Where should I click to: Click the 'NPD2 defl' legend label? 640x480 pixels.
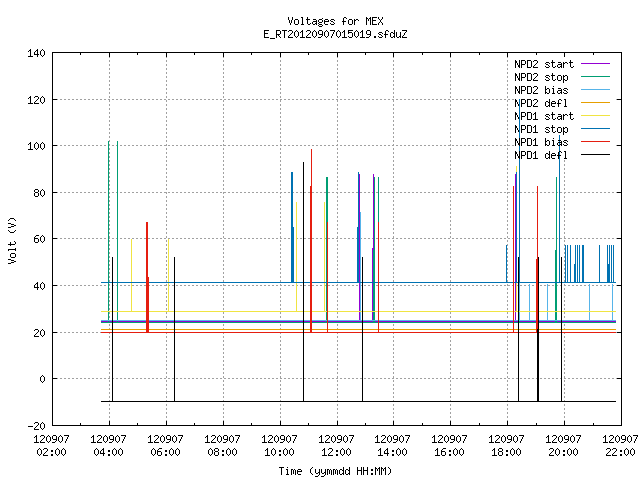pyautogui.click(x=541, y=103)
